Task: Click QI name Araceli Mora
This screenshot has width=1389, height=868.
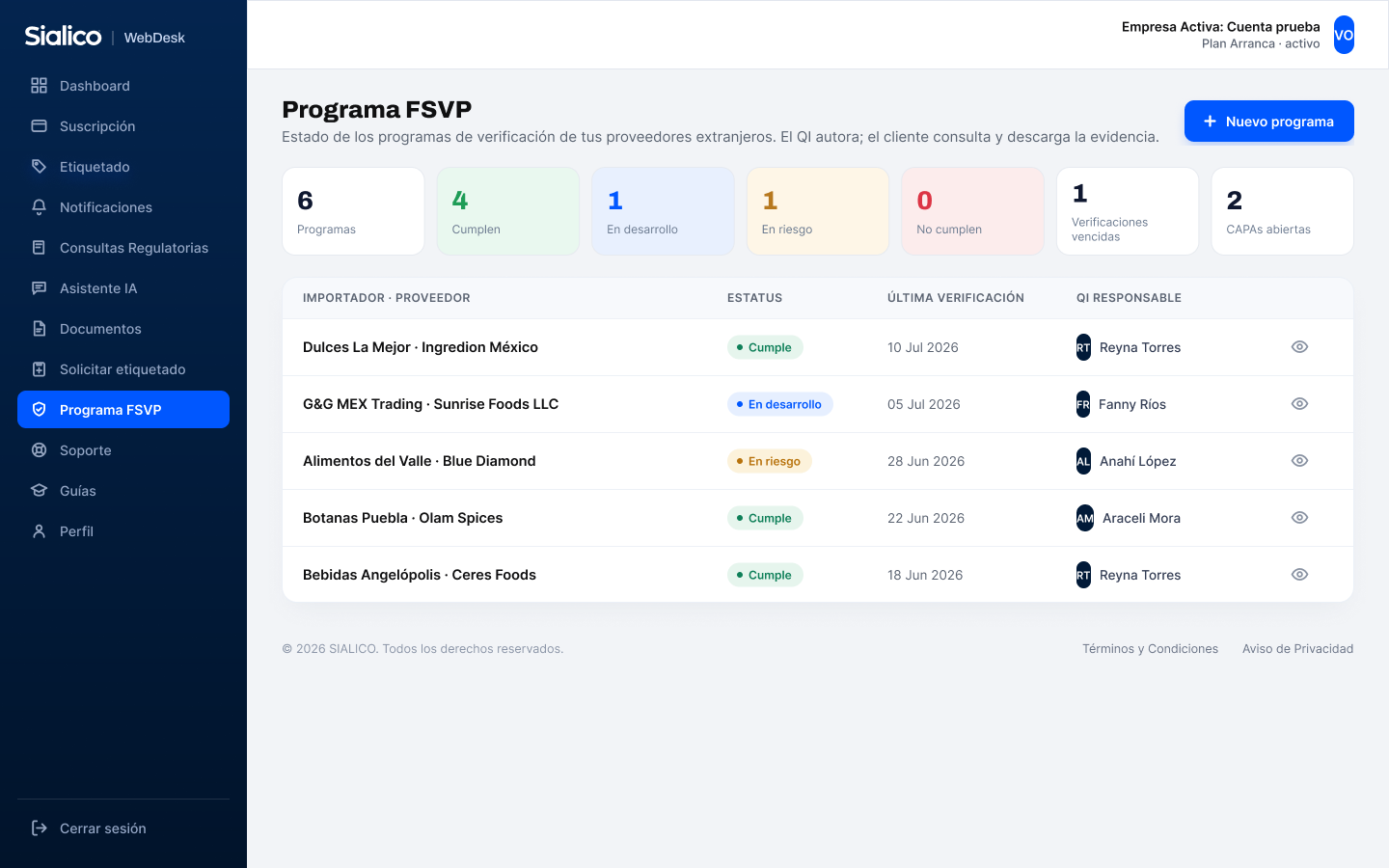Action: point(1141,518)
